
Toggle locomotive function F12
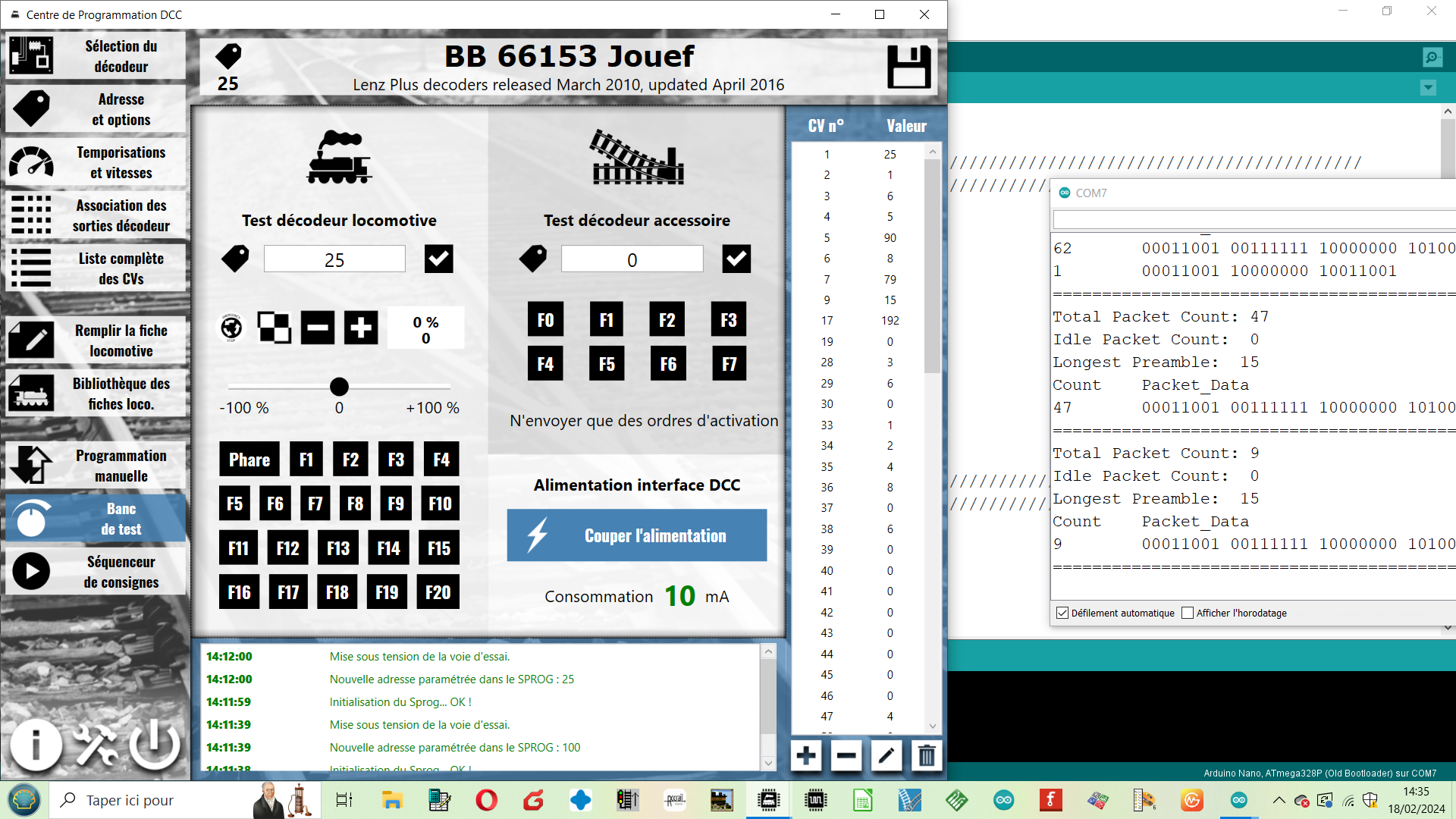(x=287, y=548)
